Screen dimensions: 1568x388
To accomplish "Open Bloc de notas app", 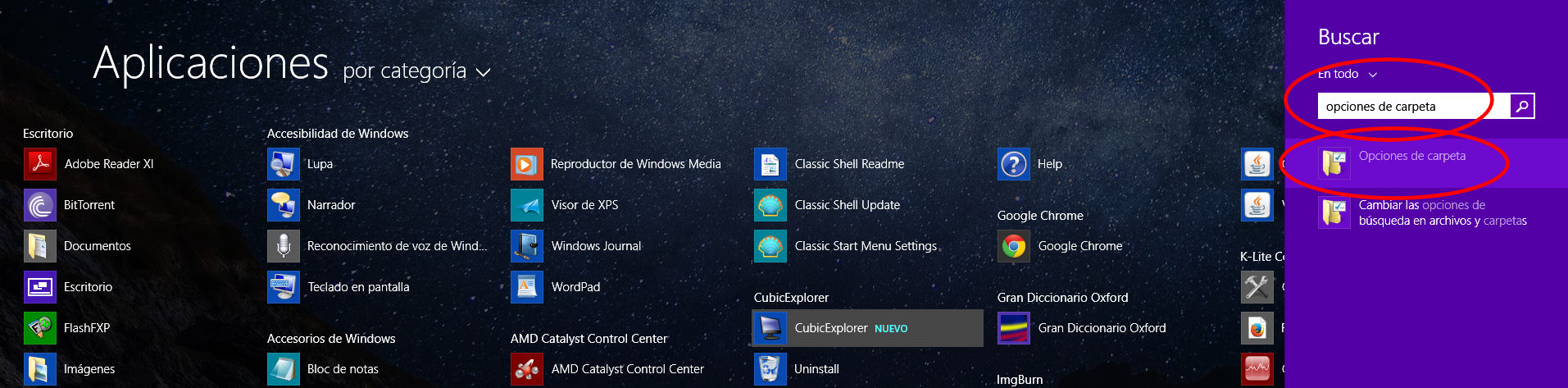I will [284, 369].
